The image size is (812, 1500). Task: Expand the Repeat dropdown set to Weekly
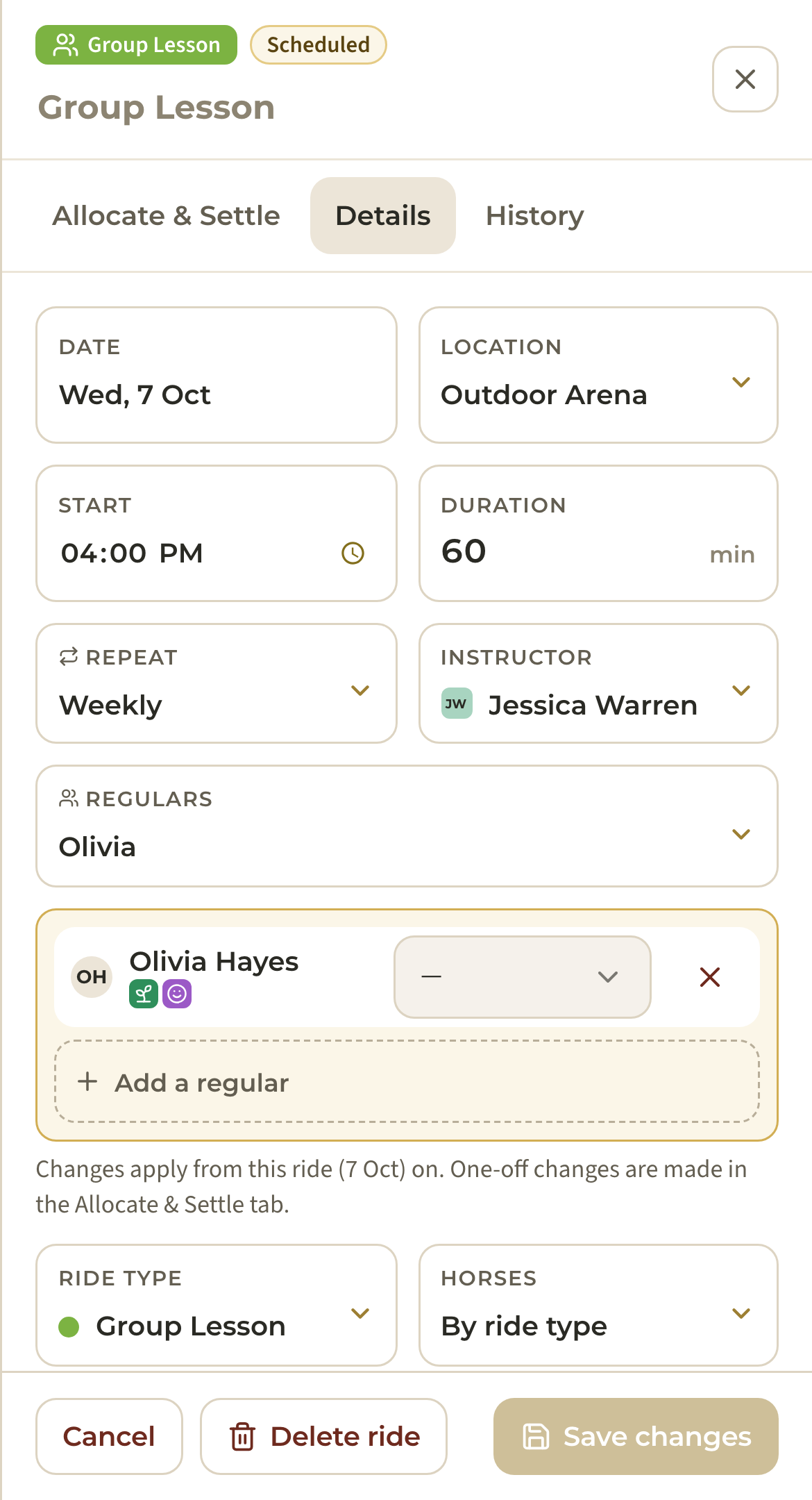(217, 683)
